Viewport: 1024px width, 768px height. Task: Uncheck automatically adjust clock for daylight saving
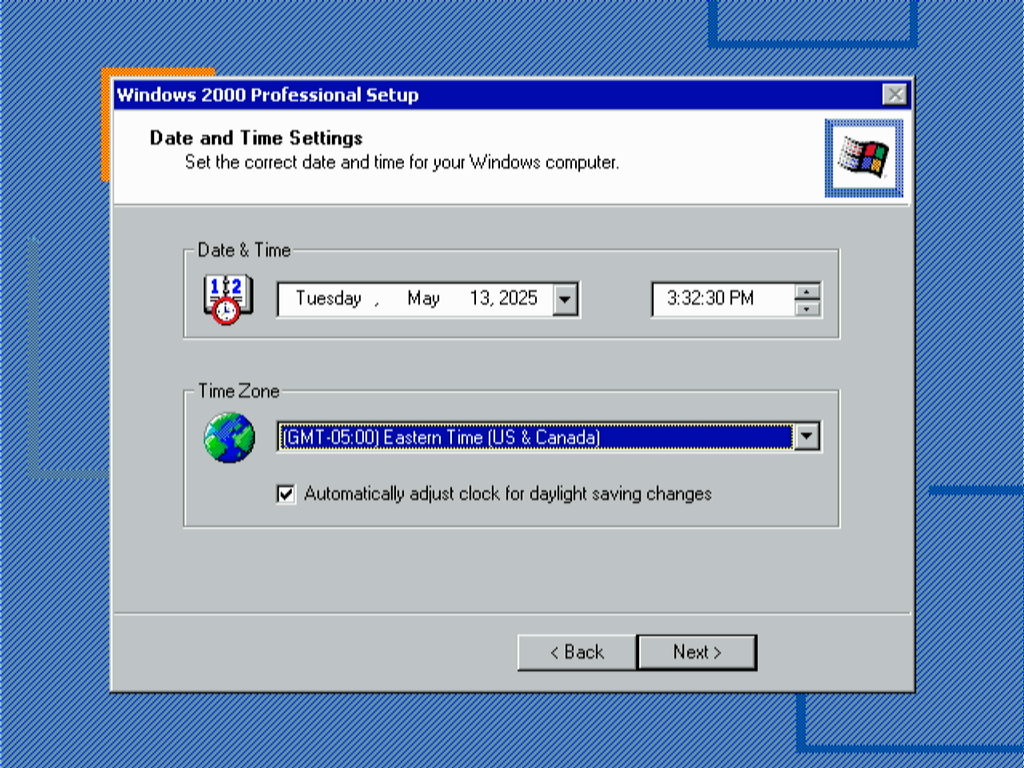(285, 494)
